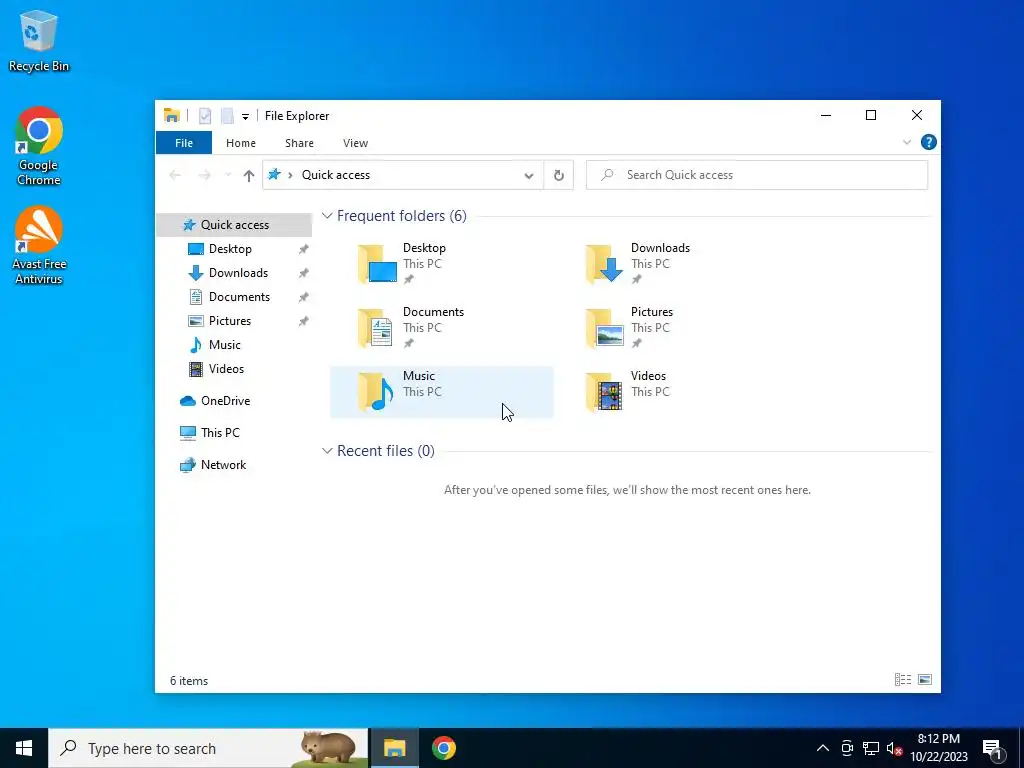
Task: Switch to the Home ribbon tab
Action: pos(241,143)
